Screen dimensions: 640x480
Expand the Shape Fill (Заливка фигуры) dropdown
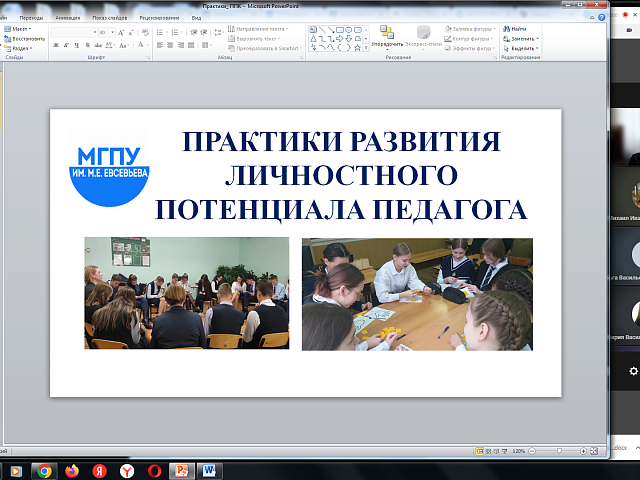[x=492, y=30]
